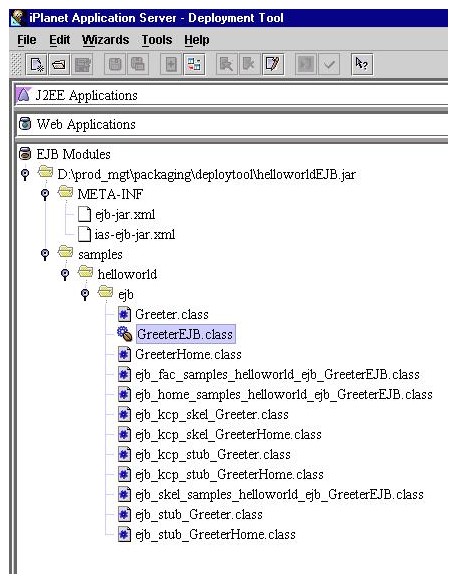Click the samples folder icon
Image resolution: width=457 pixels, height=583 pixels.
pos(66,252)
